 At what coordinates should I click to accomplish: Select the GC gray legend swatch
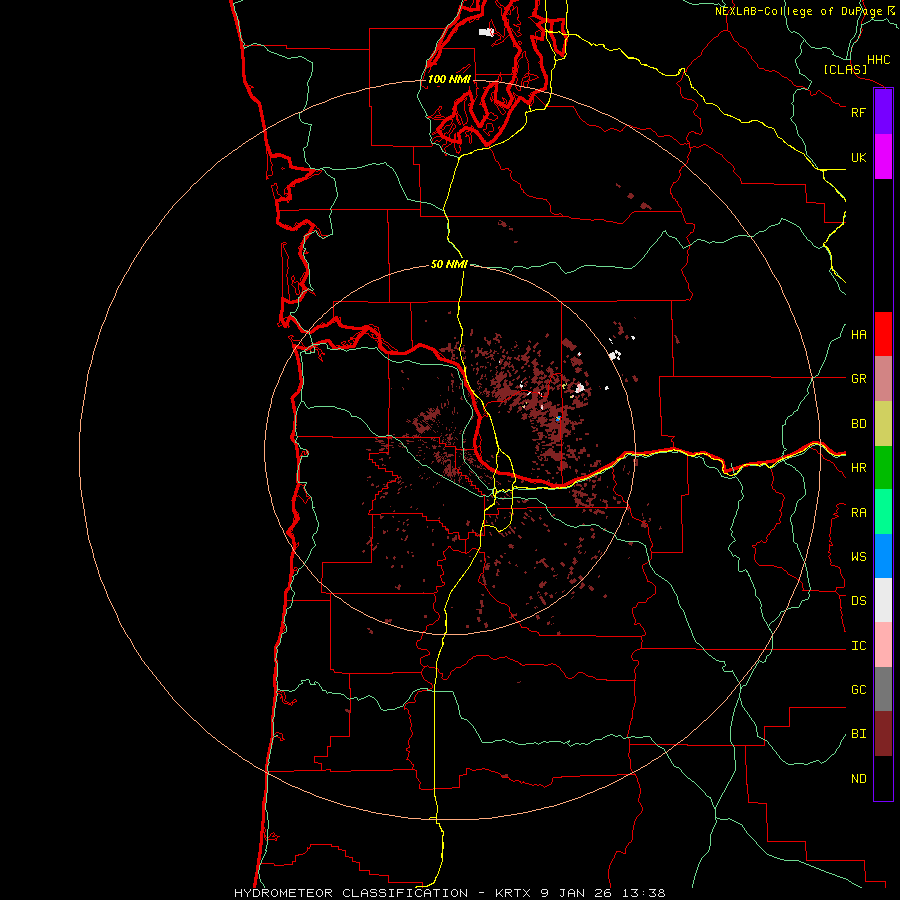point(883,689)
